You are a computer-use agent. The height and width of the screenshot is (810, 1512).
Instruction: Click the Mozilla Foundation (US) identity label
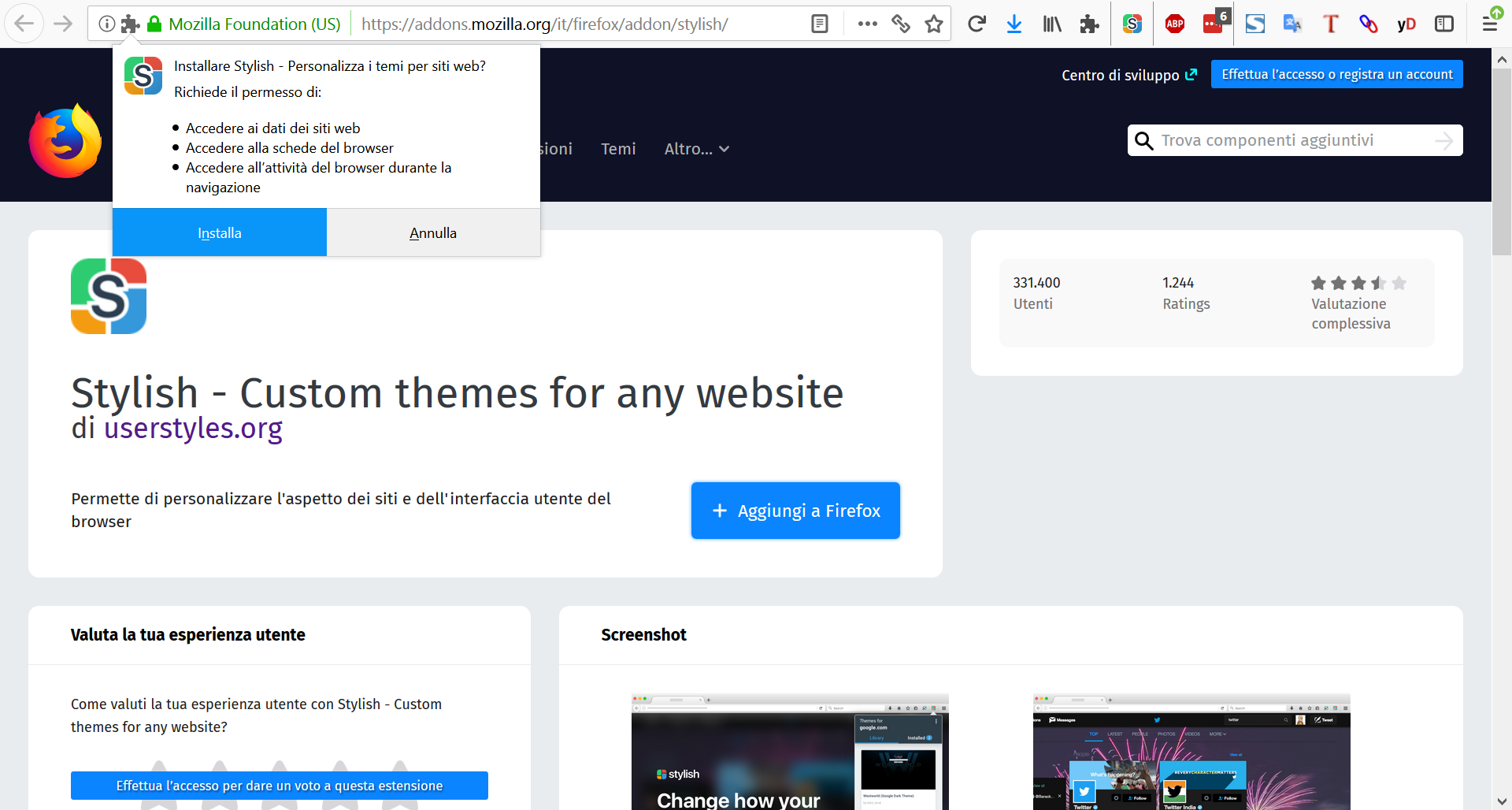pos(254,24)
